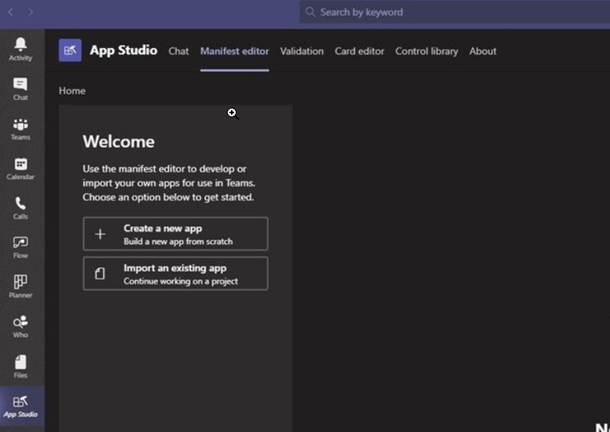Click the App Studio logo in header
The width and height of the screenshot is (610, 432).
tap(70, 50)
